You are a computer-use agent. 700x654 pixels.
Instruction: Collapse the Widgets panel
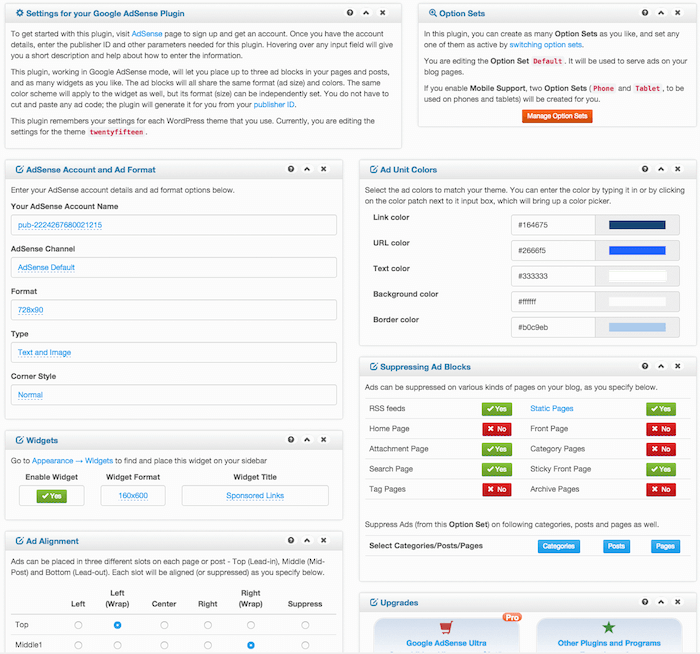pyautogui.click(x=307, y=439)
